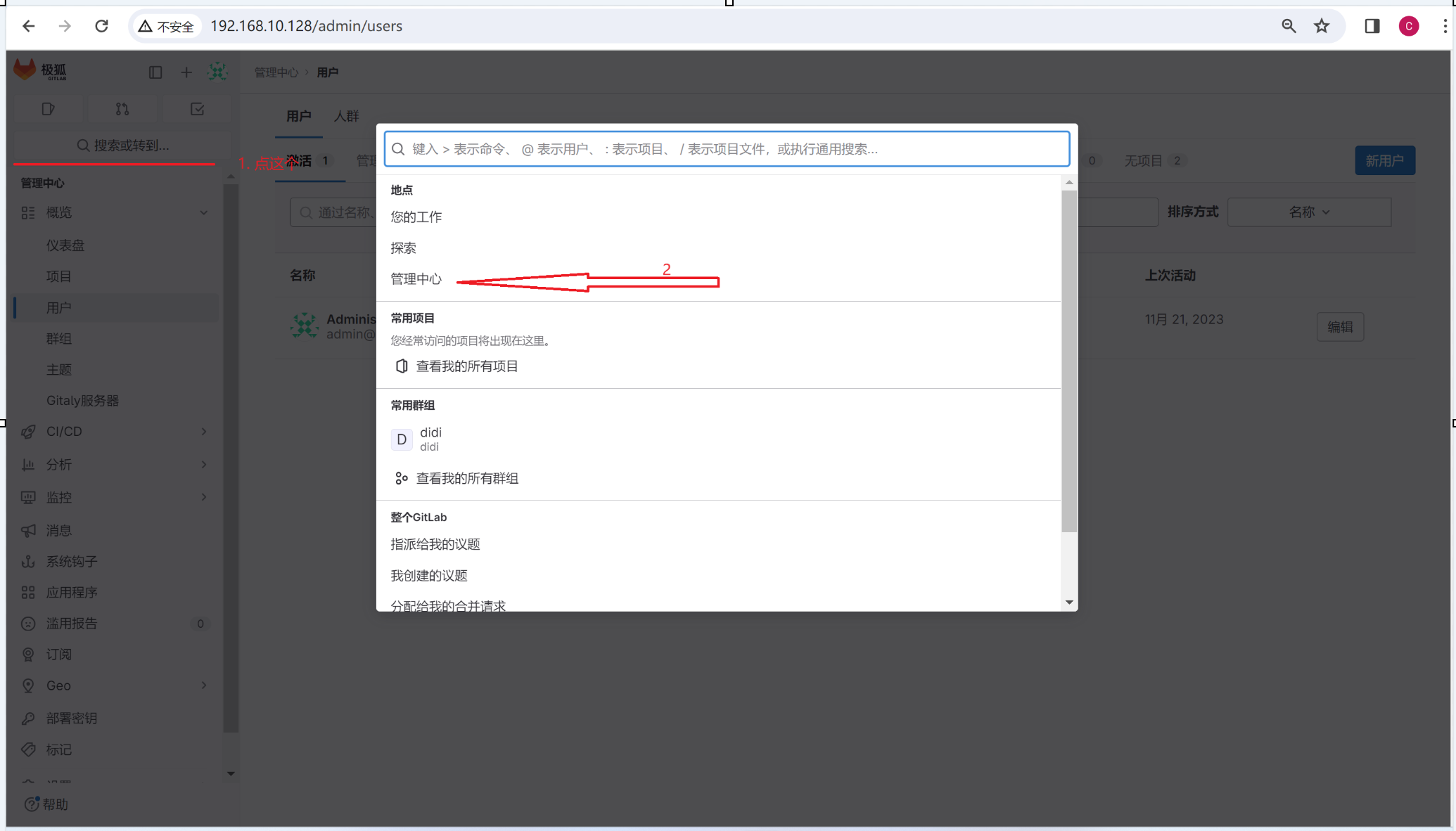Click the browser address bar URL
This screenshot has width=1456, height=831.
click(x=307, y=26)
